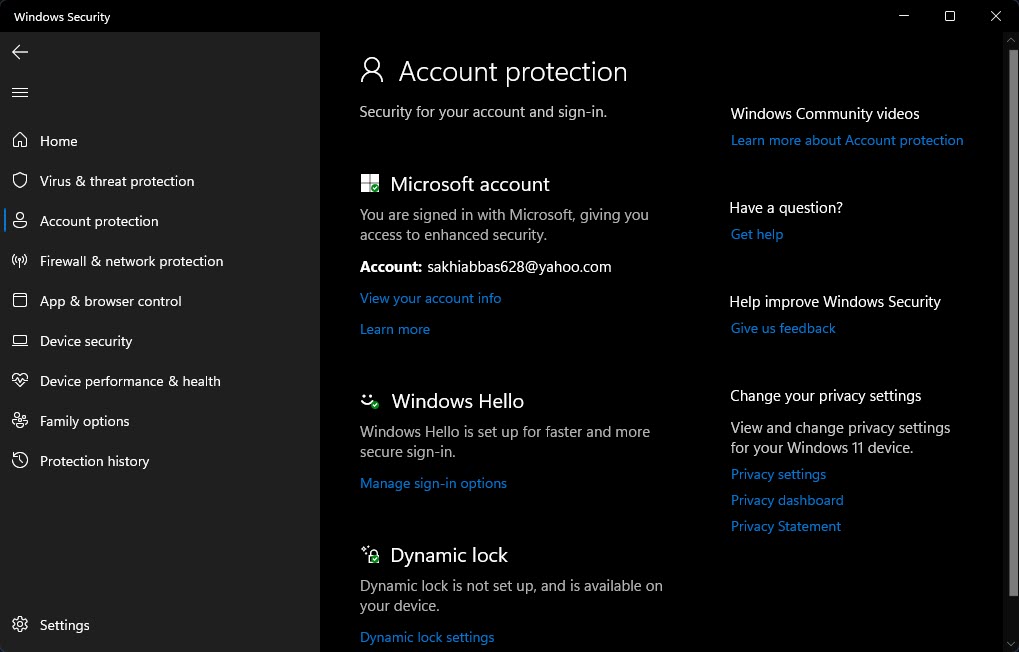This screenshot has height=652, width=1019.
Task: Click the Have a question? heading
Action: pyautogui.click(x=786, y=208)
